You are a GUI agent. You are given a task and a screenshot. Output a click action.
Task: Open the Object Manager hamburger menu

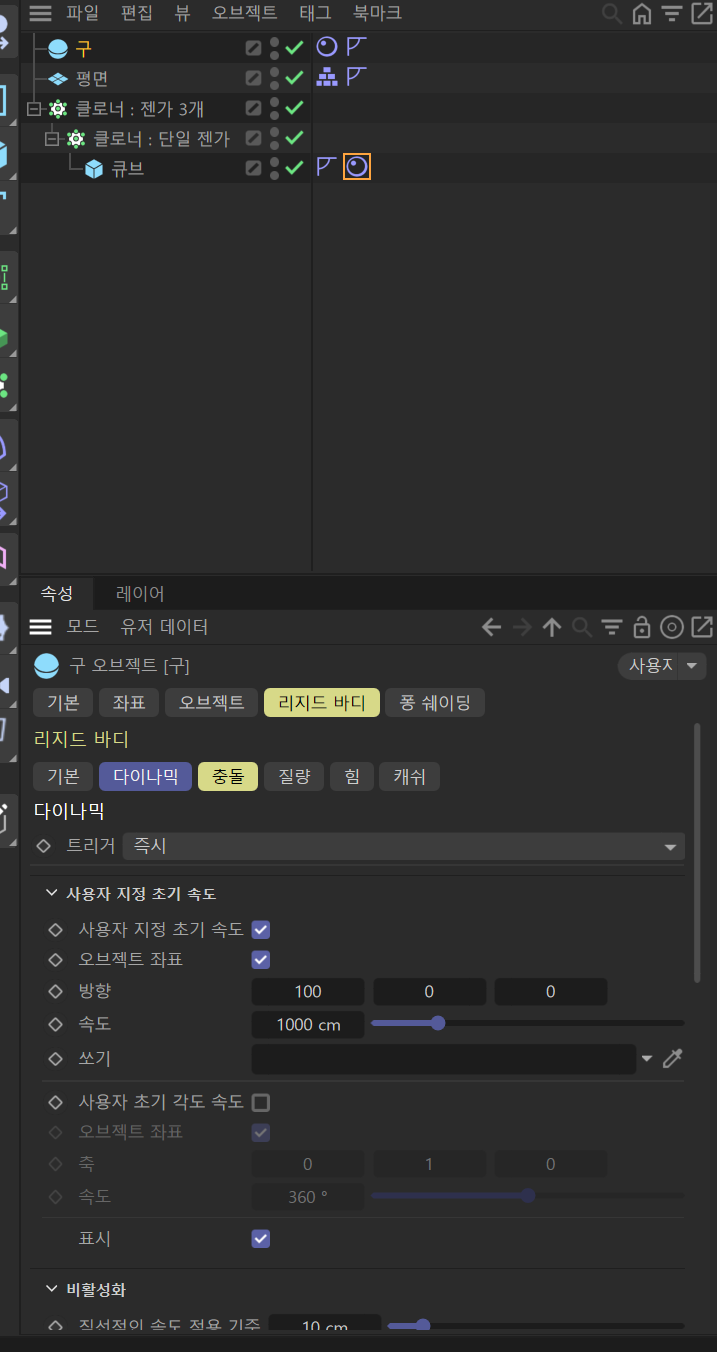tap(40, 13)
